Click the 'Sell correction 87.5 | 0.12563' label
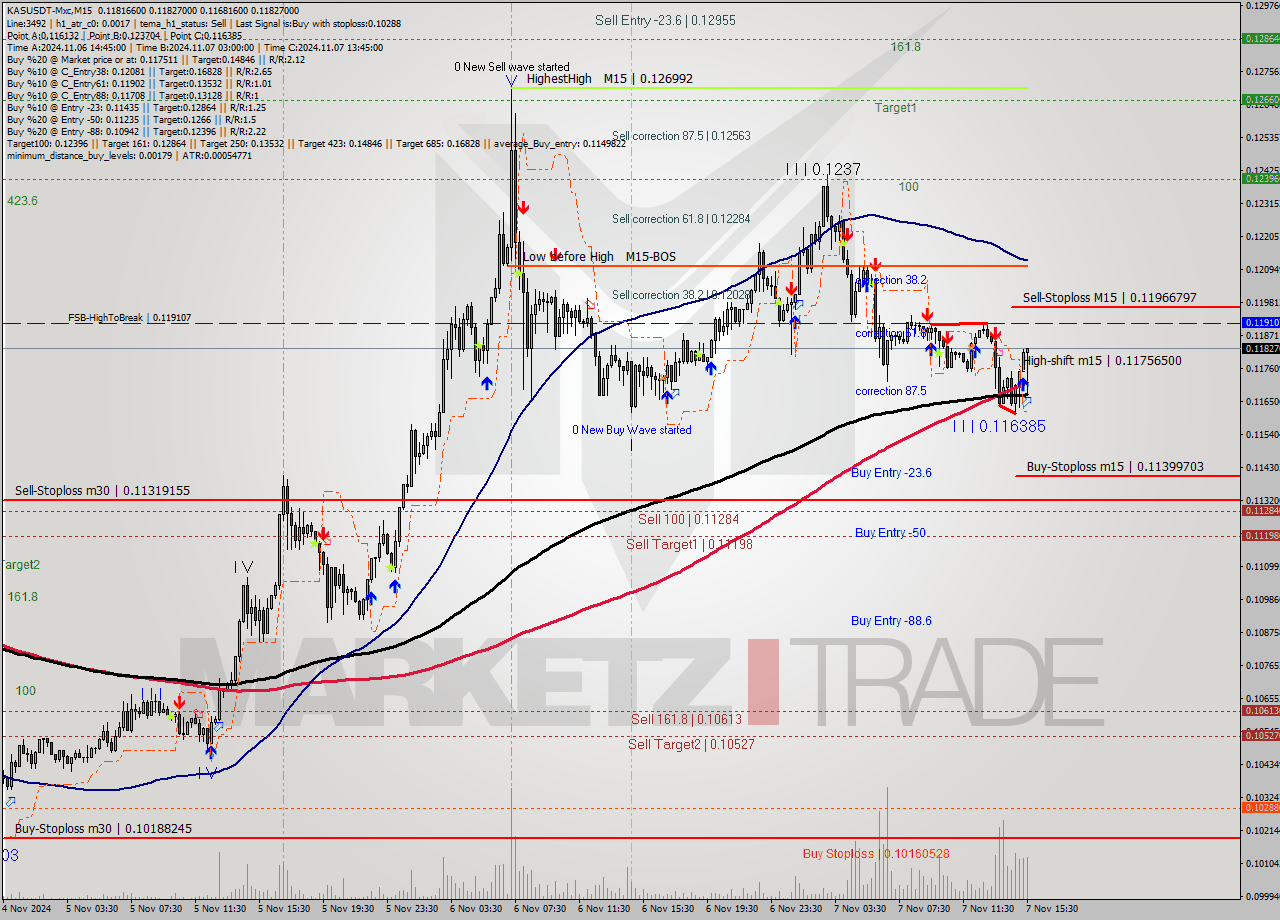The image size is (1280, 920). (x=681, y=136)
